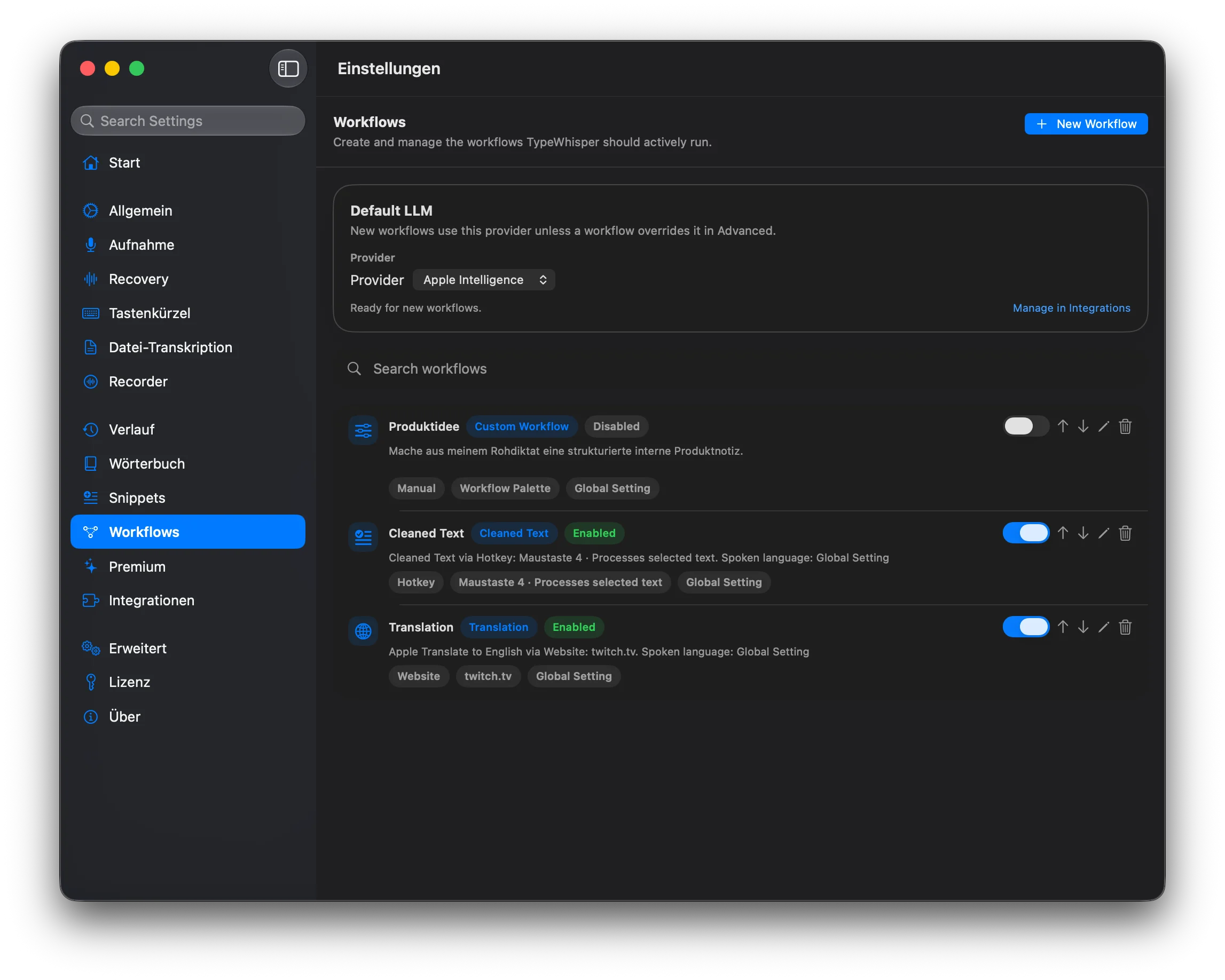Click the Start home icon
Viewport: 1225px width, 980px height.
click(x=90, y=163)
